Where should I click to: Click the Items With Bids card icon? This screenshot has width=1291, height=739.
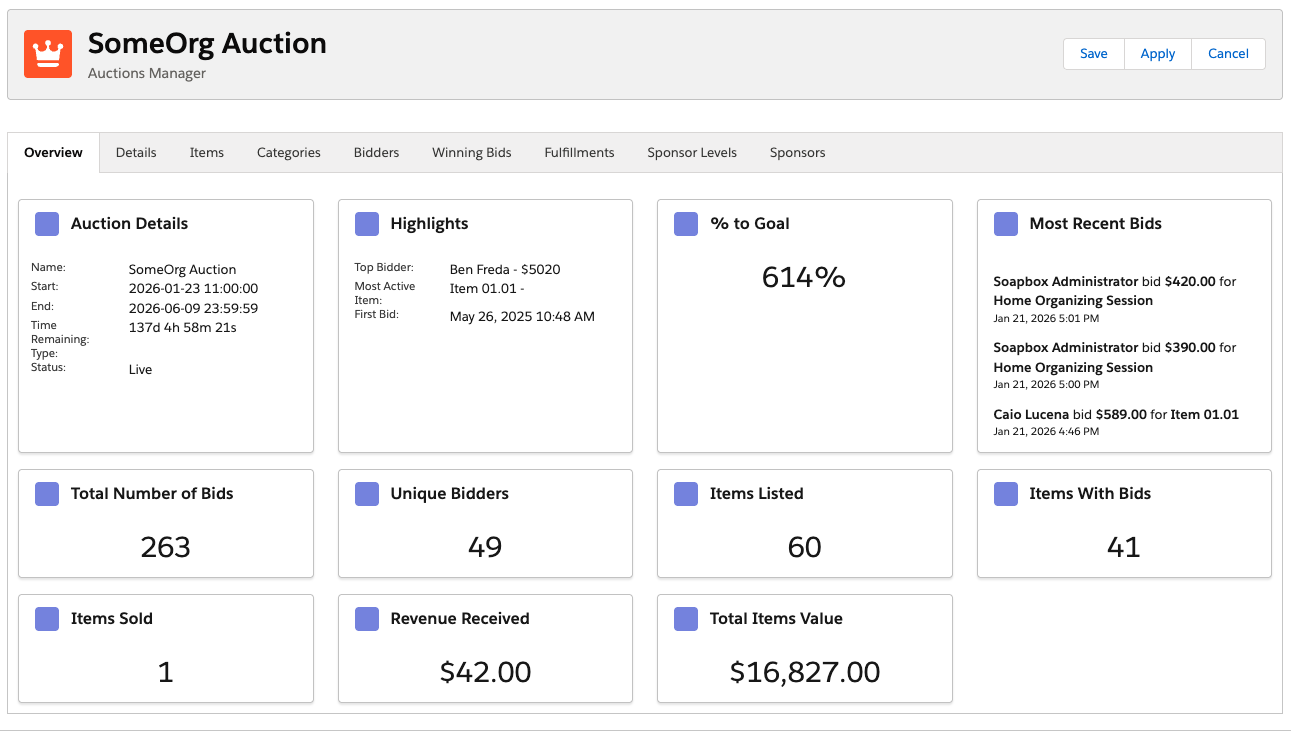tap(1006, 494)
